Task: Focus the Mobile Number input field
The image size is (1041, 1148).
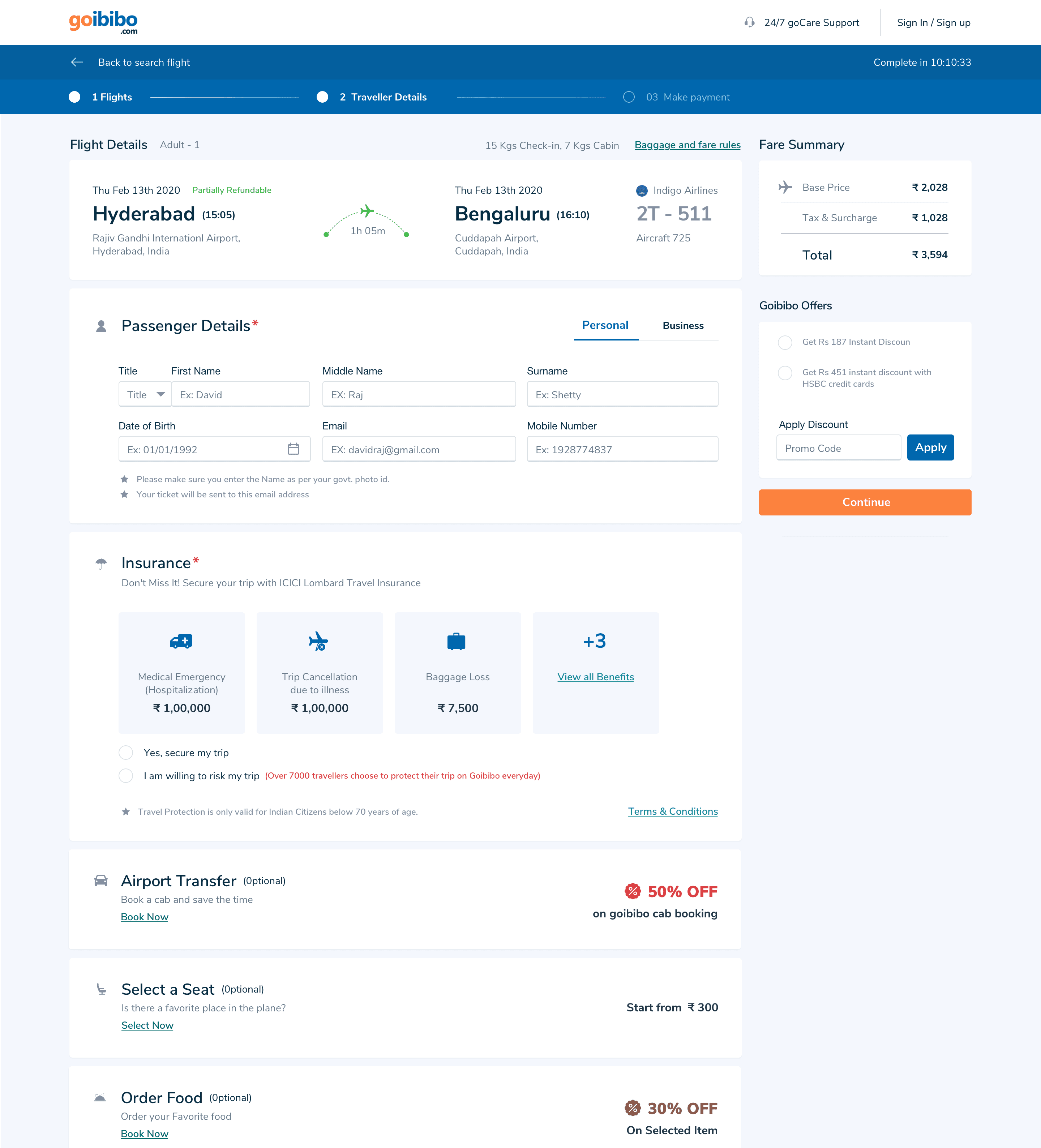Action: tap(622, 449)
